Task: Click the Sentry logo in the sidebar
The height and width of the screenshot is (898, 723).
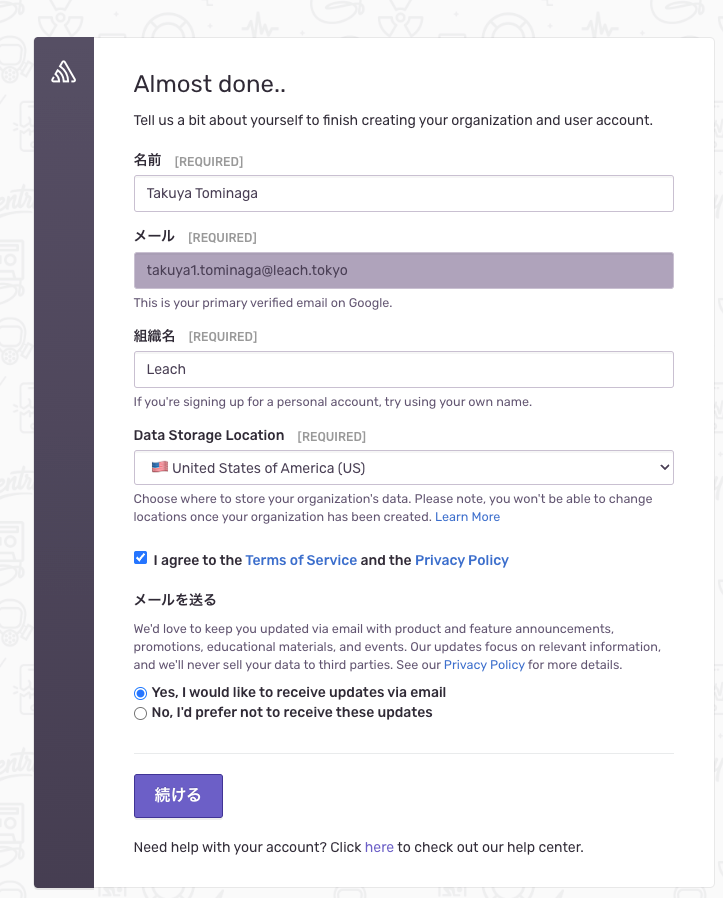Action: (x=63, y=71)
